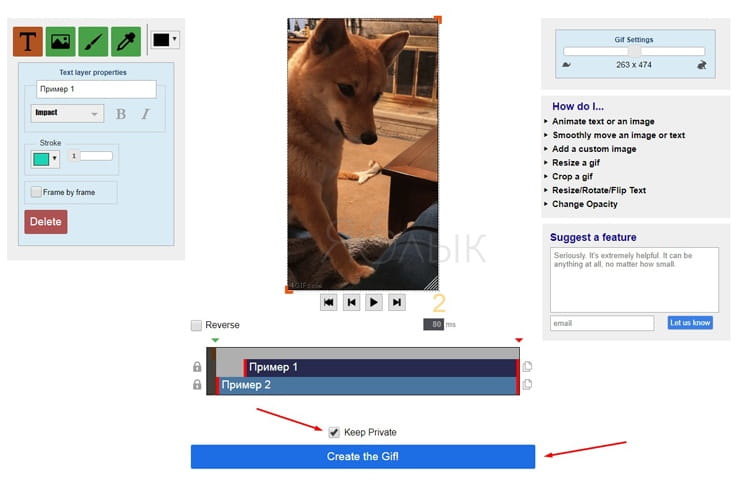Toggle Bold text formatting
The image size is (740, 480).
pyautogui.click(x=121, y=114)
